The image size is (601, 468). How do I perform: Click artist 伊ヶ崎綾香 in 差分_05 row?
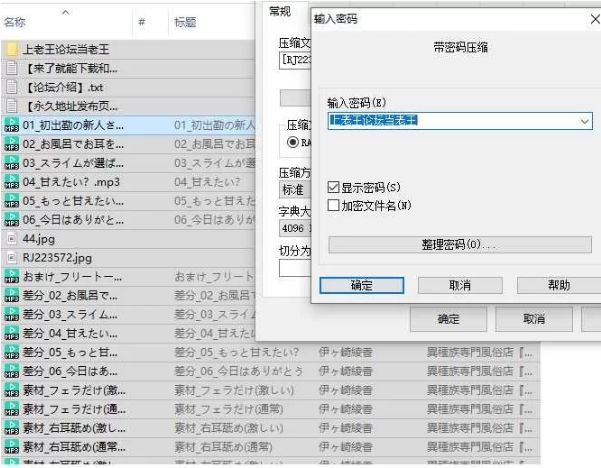[x=345, y=352]
